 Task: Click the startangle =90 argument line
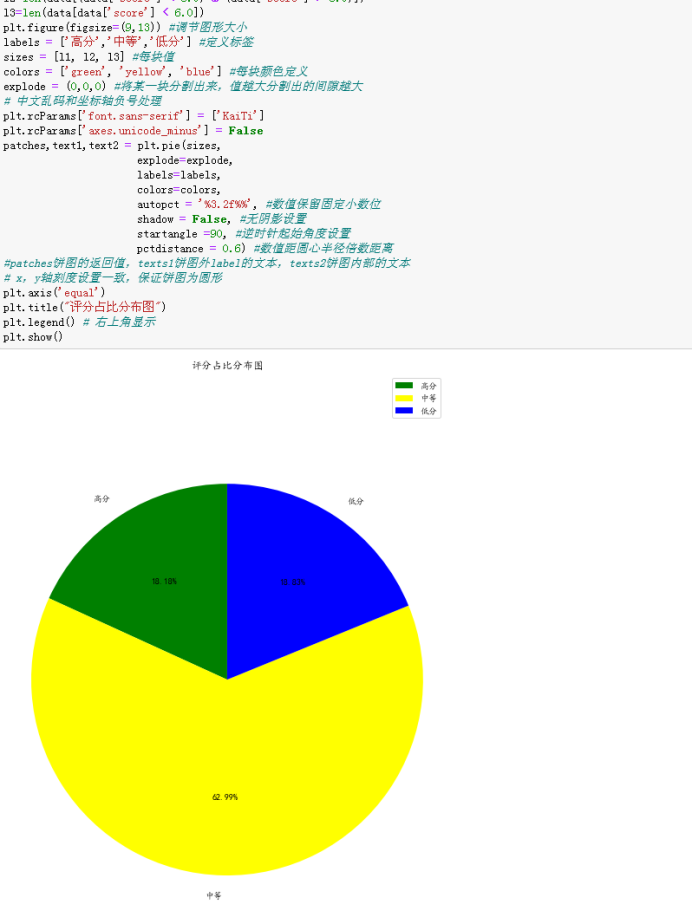tap(244, 234)
